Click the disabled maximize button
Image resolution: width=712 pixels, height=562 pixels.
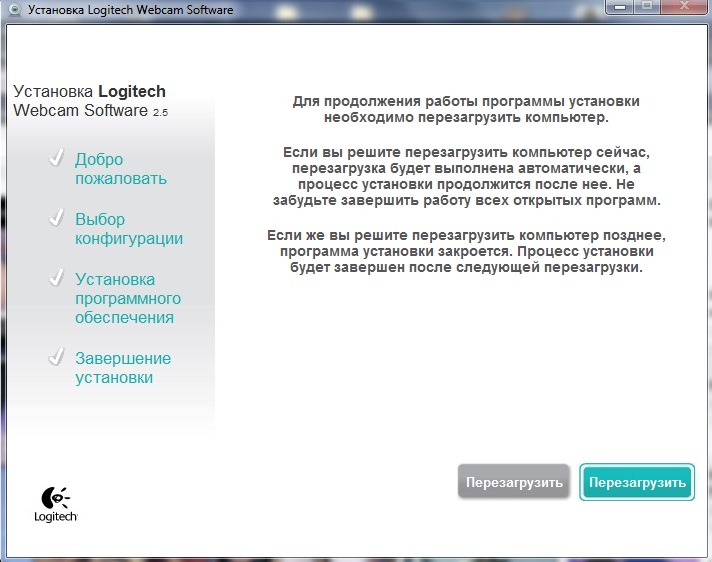[648, 6]
